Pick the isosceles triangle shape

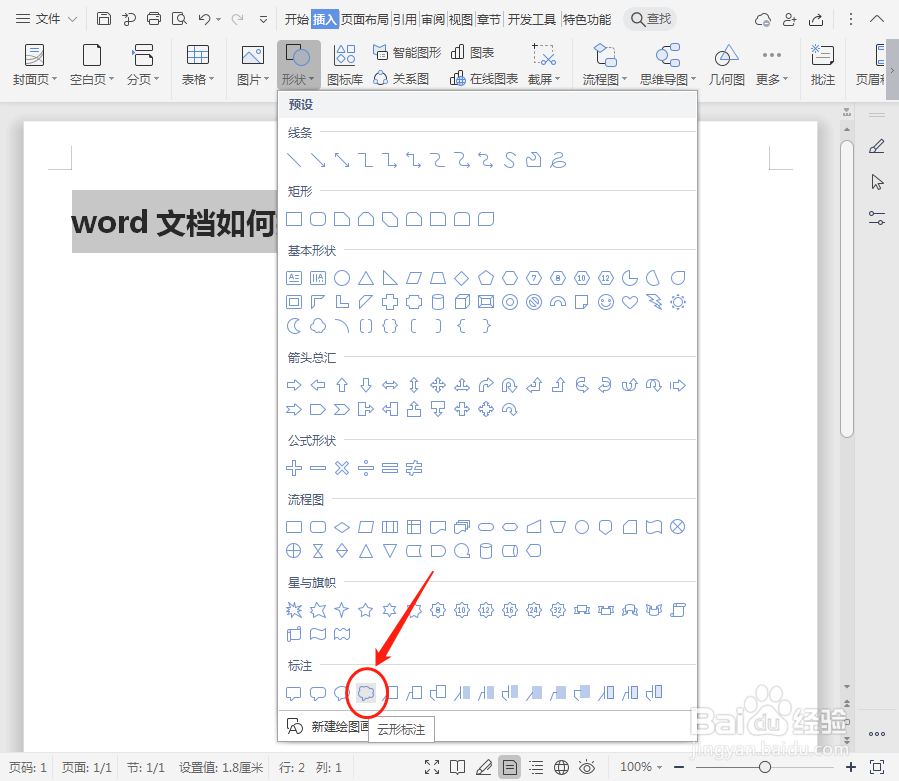pyautogui.click(x=366, y=278)
